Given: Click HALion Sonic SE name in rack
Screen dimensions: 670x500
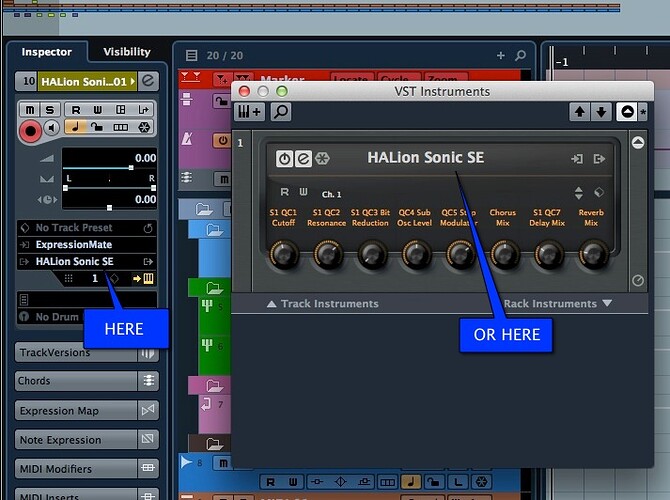Looking at the screenshot, I should (426, 158).
